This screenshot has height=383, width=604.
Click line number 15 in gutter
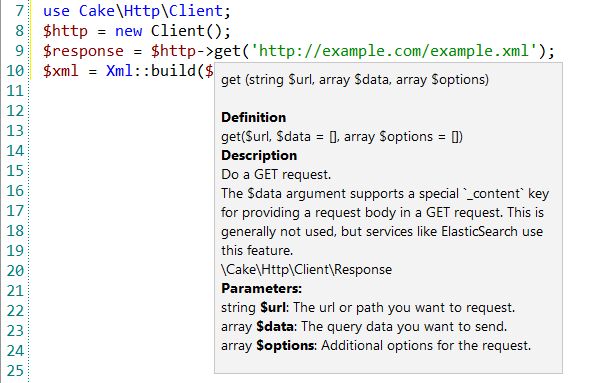pyautogui.click(x=15, y=171)
